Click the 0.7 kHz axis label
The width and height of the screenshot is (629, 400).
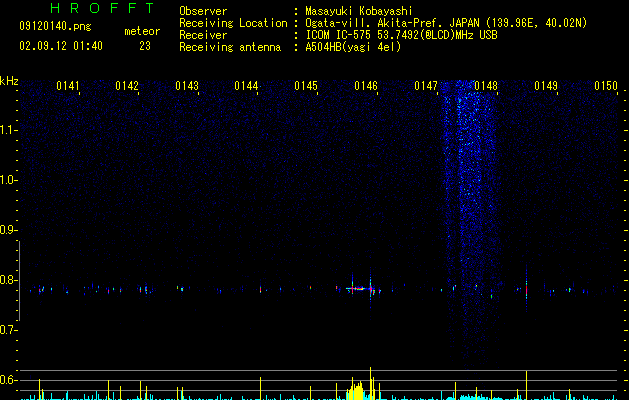coord(7,330)
